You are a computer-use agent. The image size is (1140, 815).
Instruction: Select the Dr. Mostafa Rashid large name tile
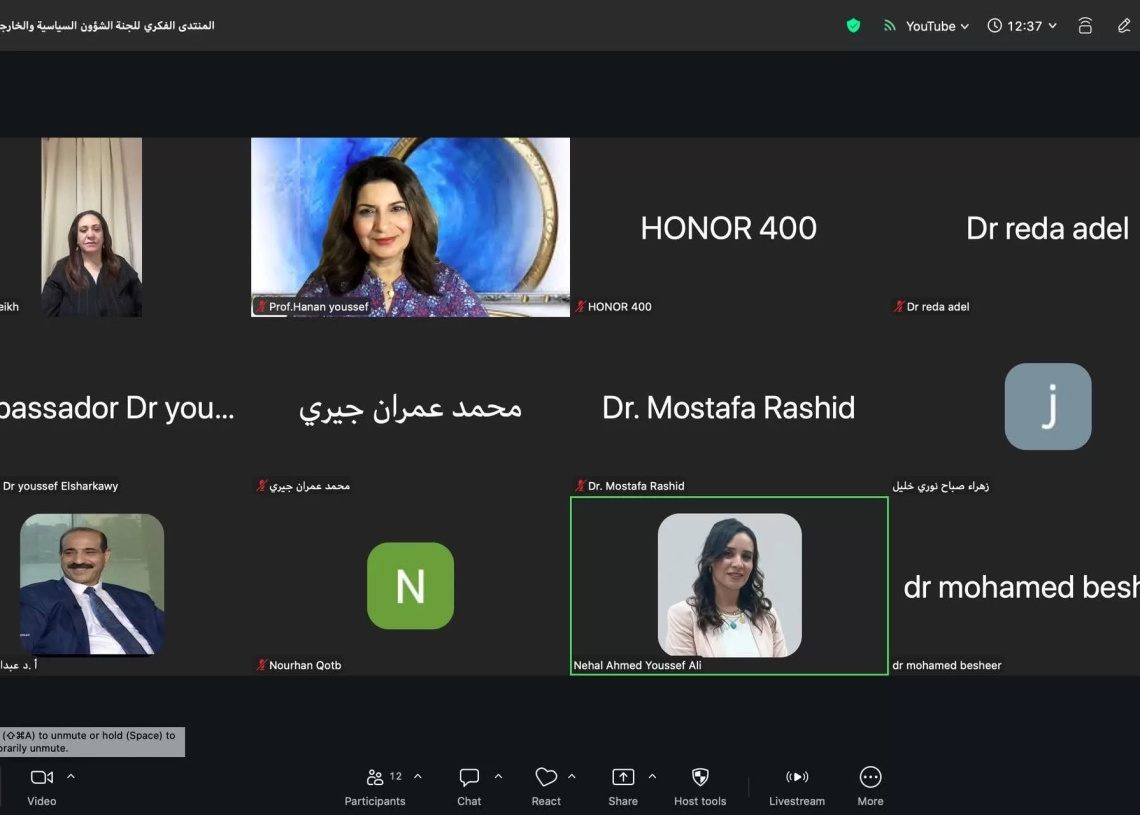tap(728, 407)
